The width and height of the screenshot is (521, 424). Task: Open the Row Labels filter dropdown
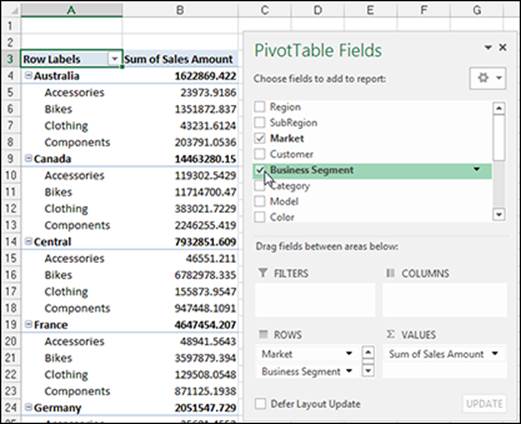click(114, 59)
